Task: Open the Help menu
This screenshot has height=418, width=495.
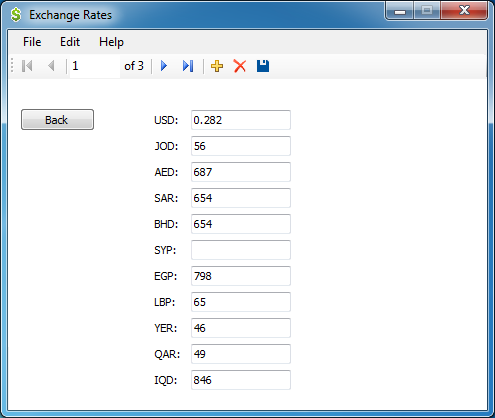Action: 111,42
